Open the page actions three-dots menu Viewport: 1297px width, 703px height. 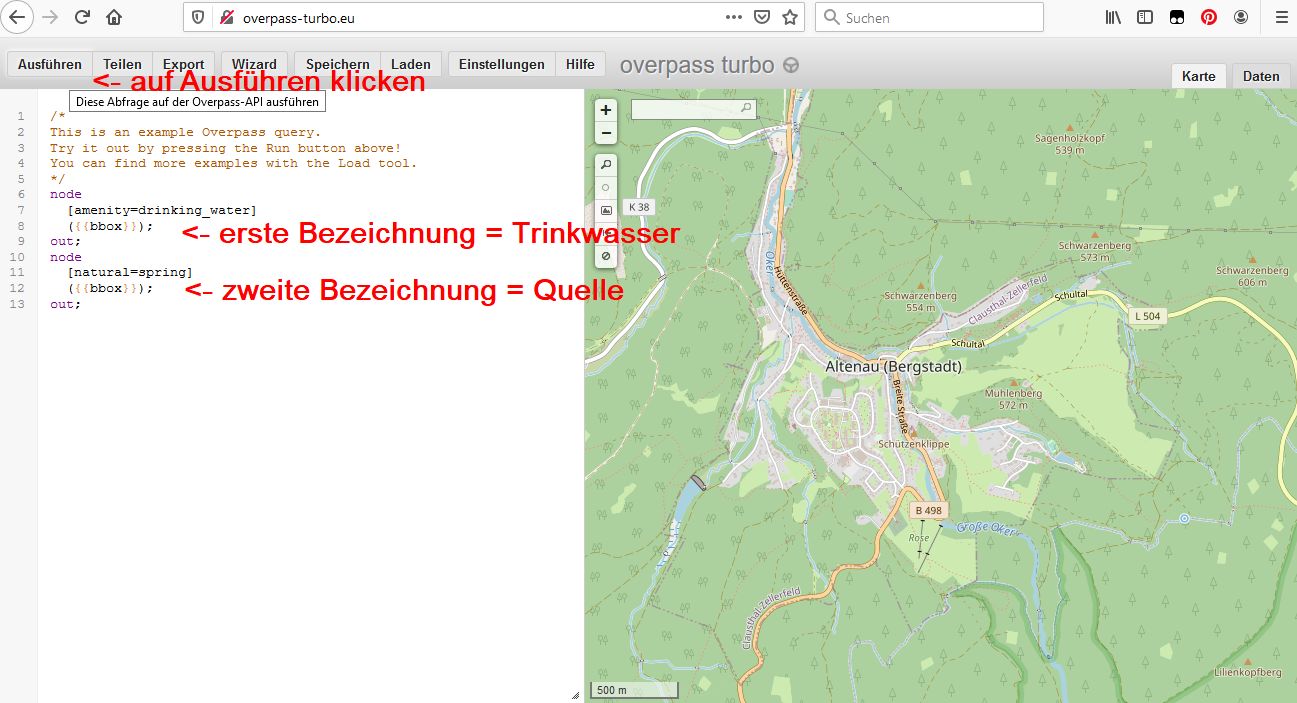pos(734,17)
